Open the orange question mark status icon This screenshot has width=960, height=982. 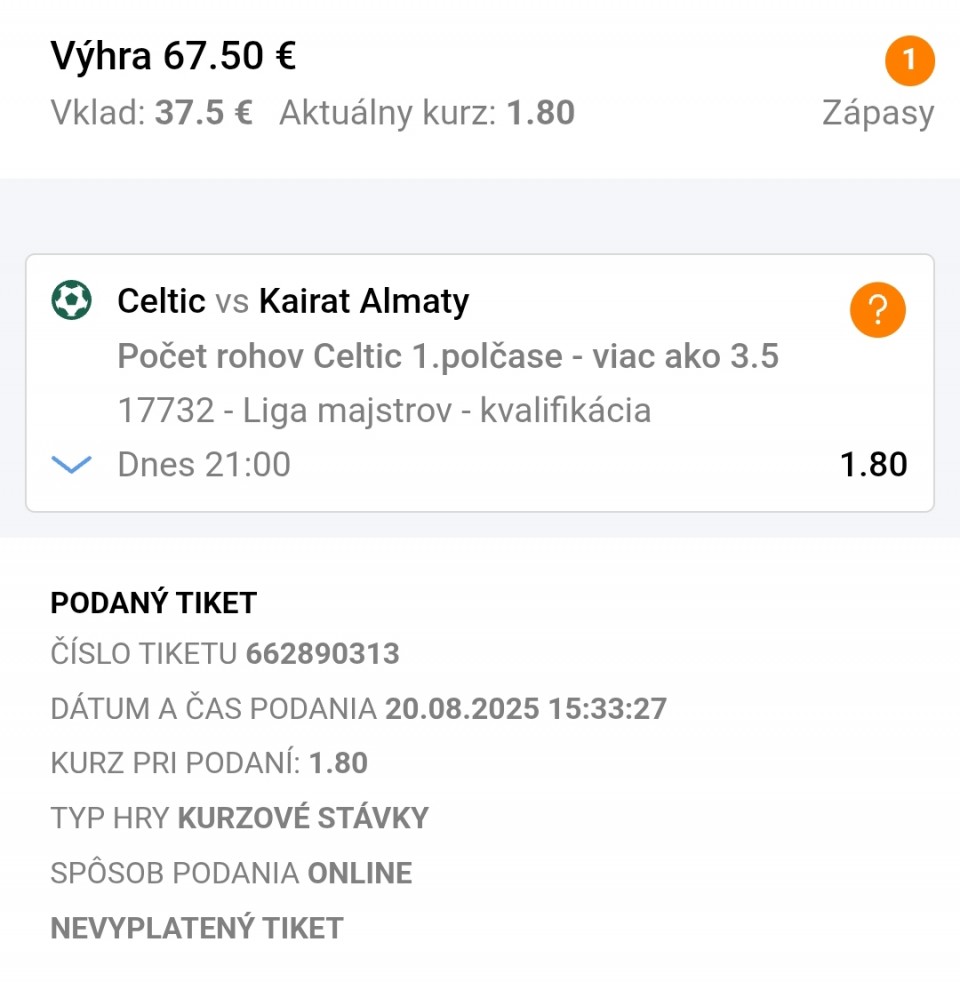click(x=877, y=310)
